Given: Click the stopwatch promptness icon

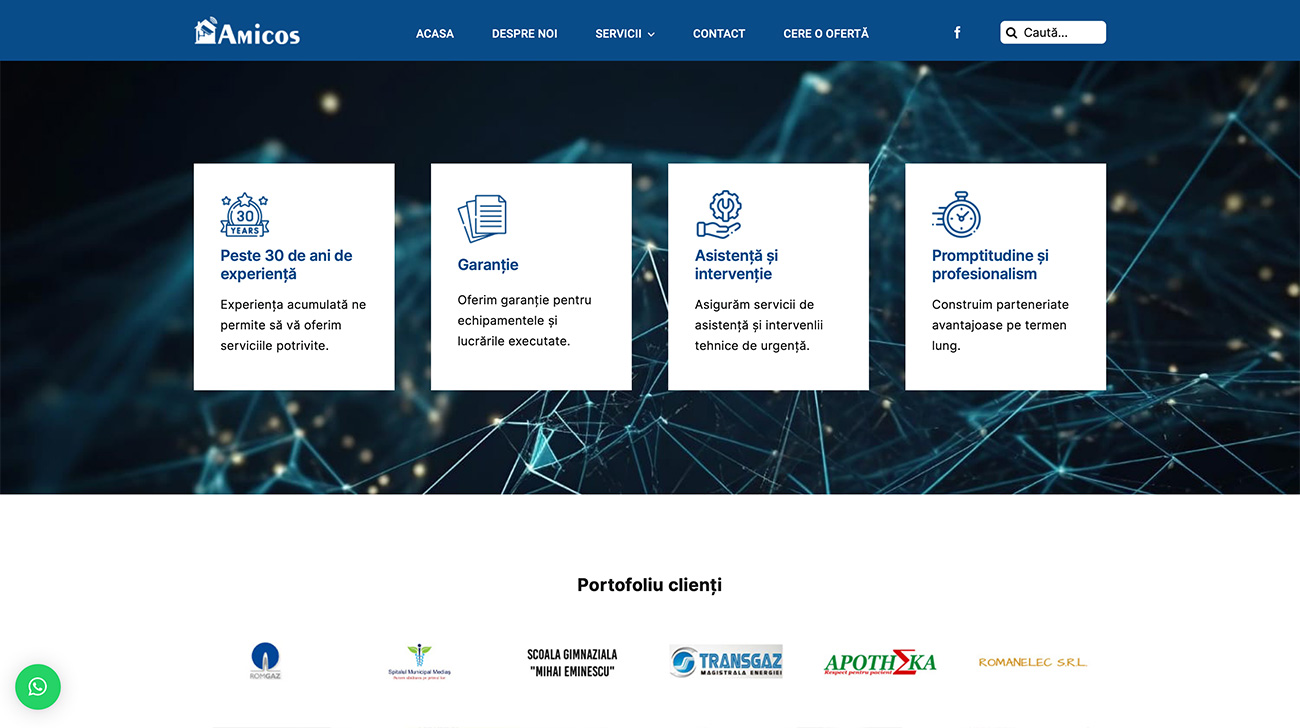Looking at the screenshot, I should coord(957,215).
